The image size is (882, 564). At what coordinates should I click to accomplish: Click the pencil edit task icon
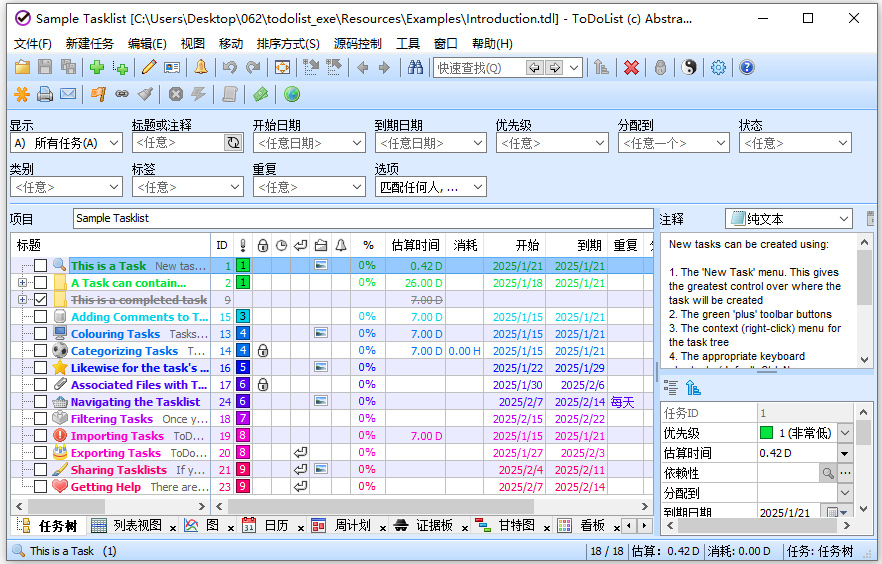149,68
